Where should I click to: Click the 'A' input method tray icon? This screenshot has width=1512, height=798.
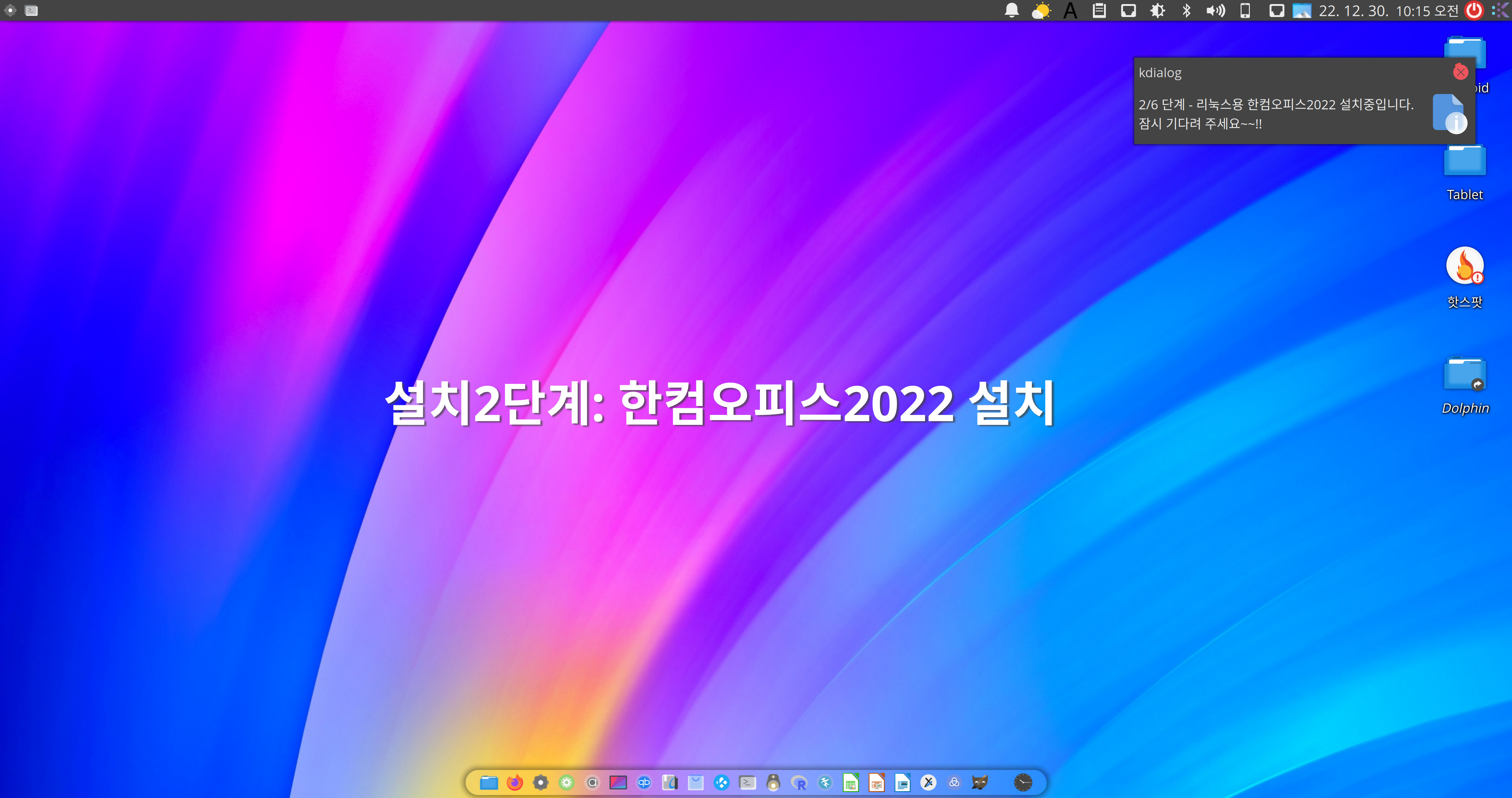pos(1070,11)
